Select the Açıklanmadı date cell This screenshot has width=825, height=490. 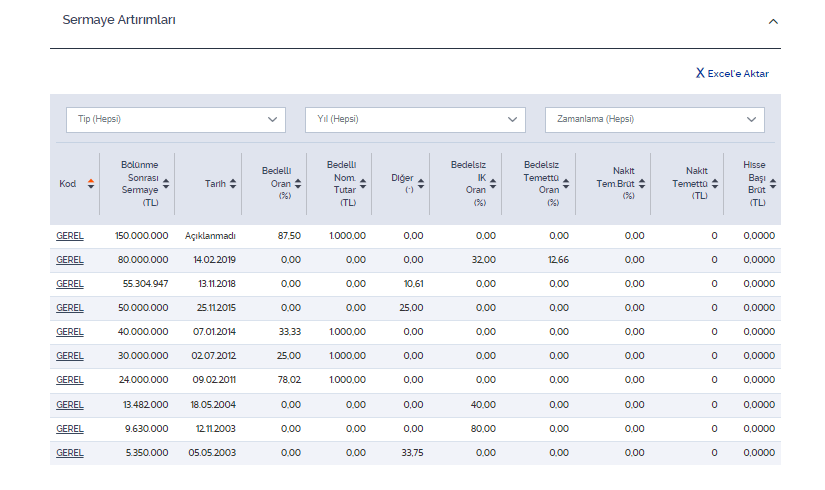210,236
